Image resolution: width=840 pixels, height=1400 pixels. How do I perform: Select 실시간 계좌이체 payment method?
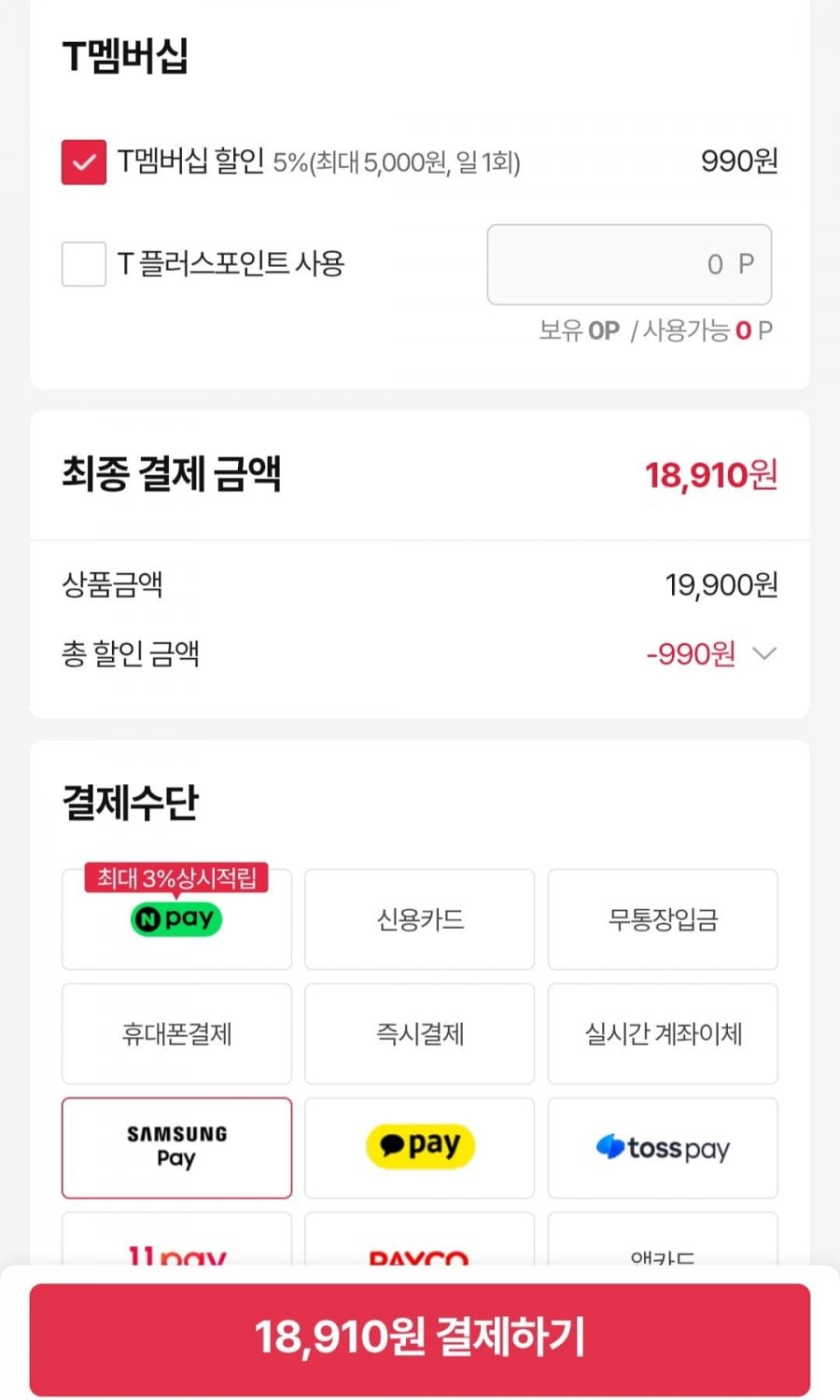[662, 1033]
